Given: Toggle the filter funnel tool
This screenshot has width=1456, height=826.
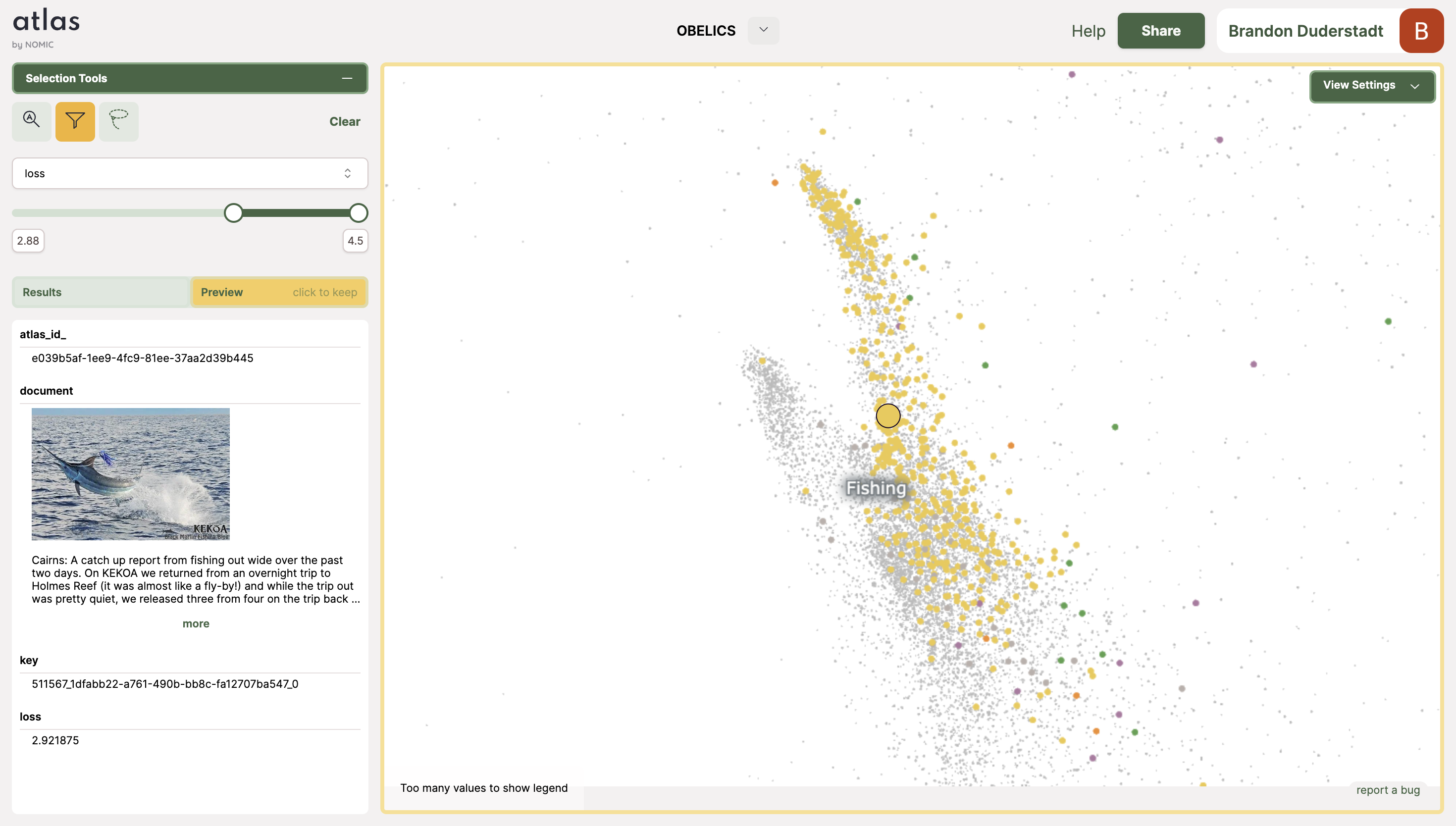Looking at the screenshot, I should 75,121.
